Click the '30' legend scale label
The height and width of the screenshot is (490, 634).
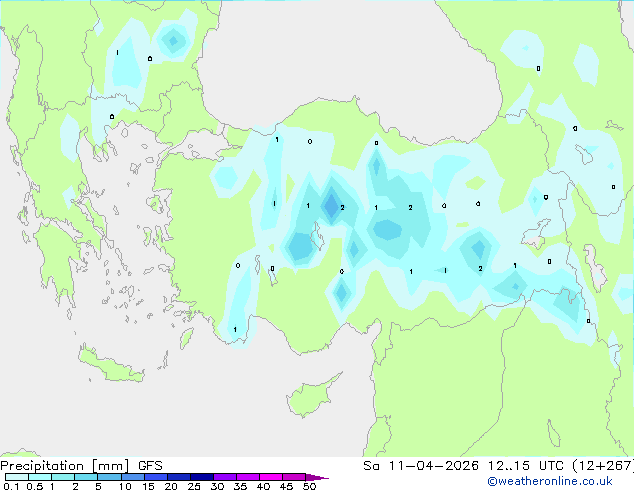pyautogui.click(x=217, y=486)
